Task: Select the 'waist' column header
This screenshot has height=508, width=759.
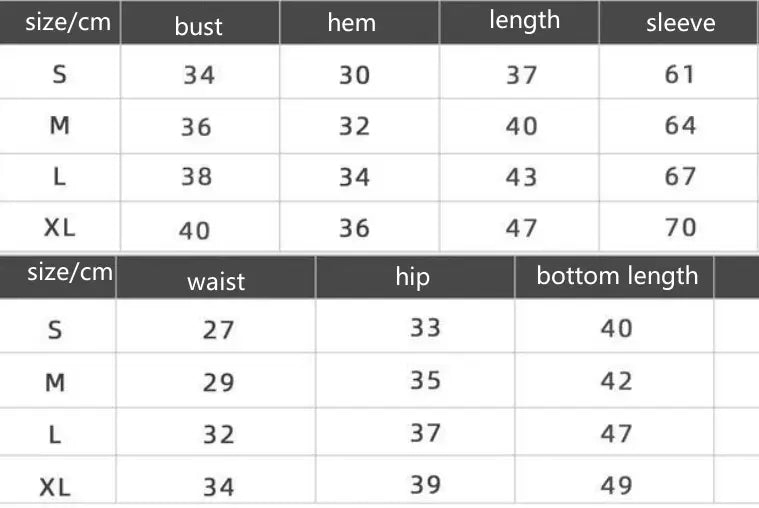Action: coord(216,282)
